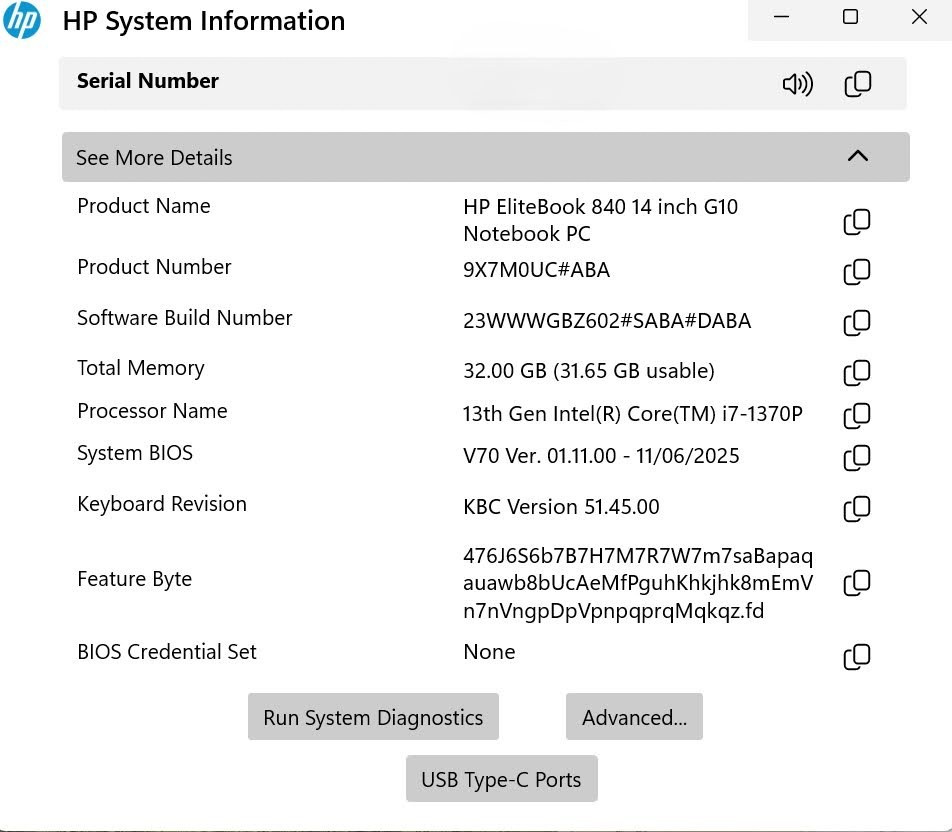Minimize the HP System Information window
The height and width of the screenshot is (832, 952).
[781, 17]
